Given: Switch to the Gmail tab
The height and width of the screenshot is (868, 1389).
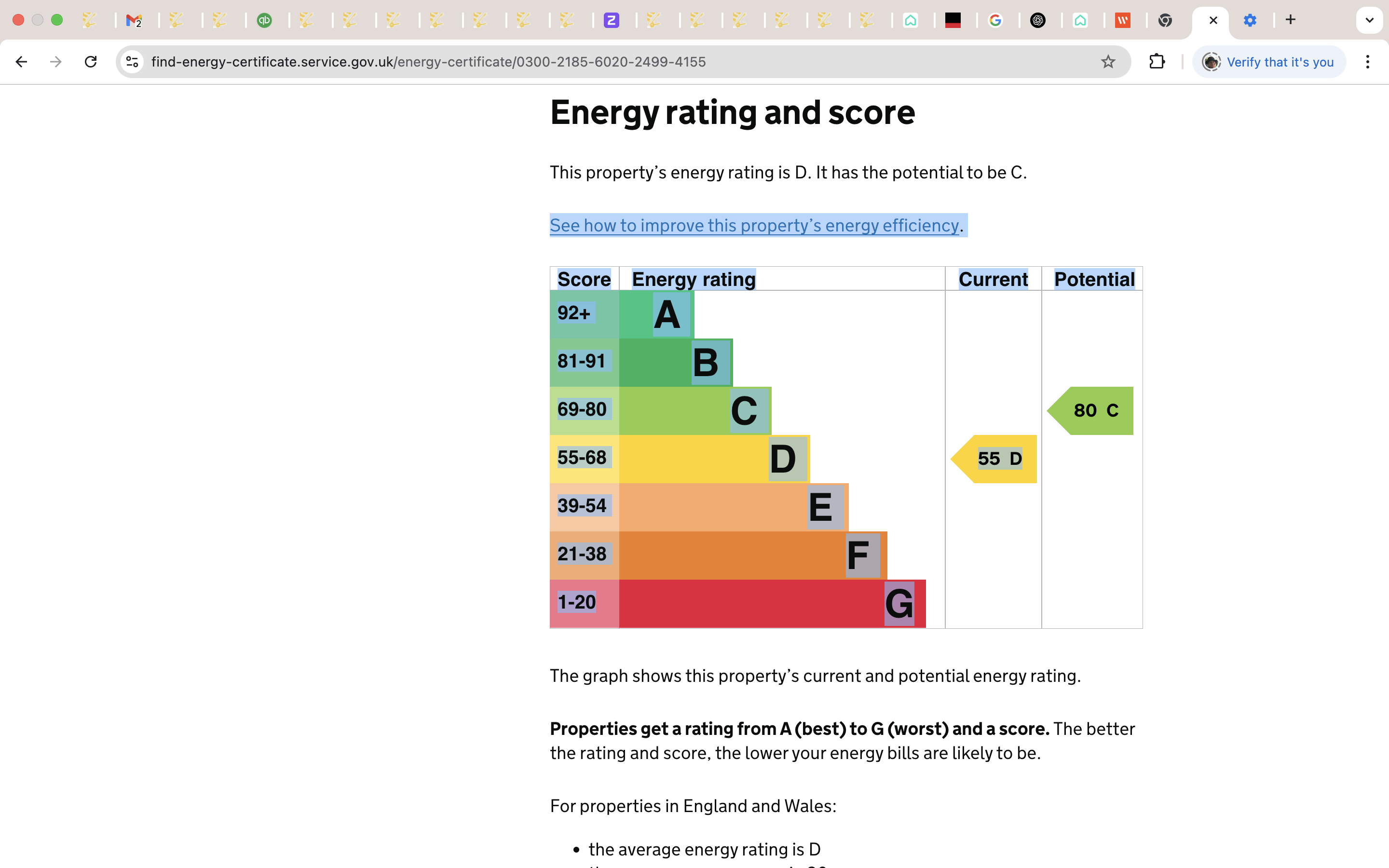Looking at the screenshot, I should [134, 21].
